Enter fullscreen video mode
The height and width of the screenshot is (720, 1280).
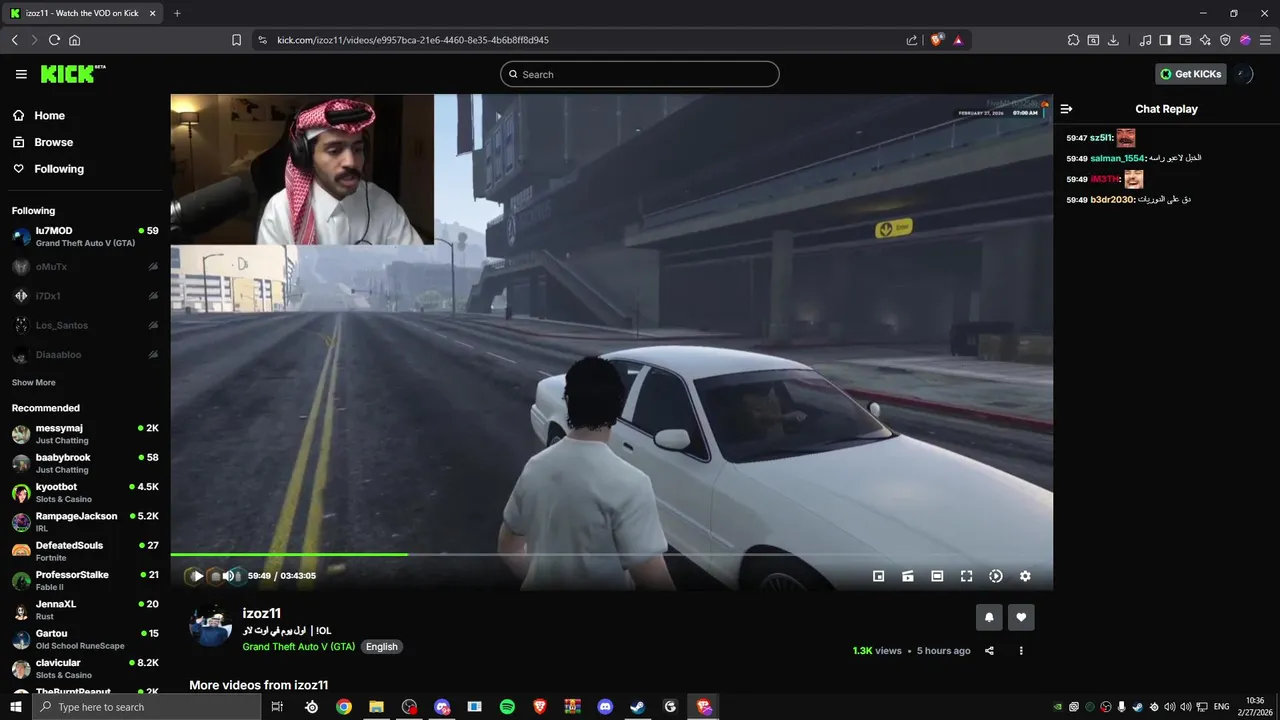coord(966,576)
